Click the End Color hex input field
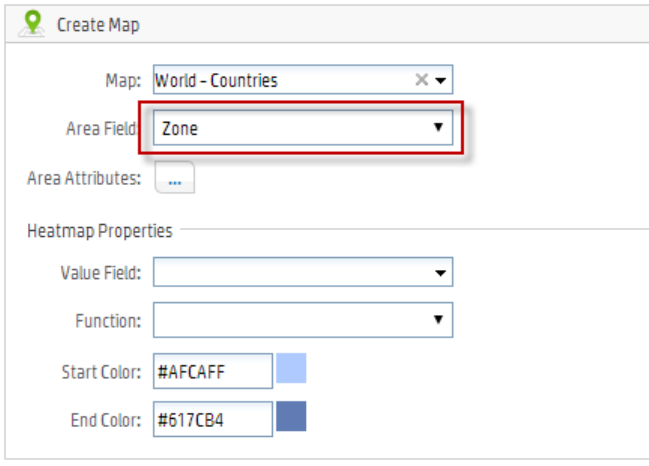The width and height of the screenshot is (649, 466). tap(213, 419)
